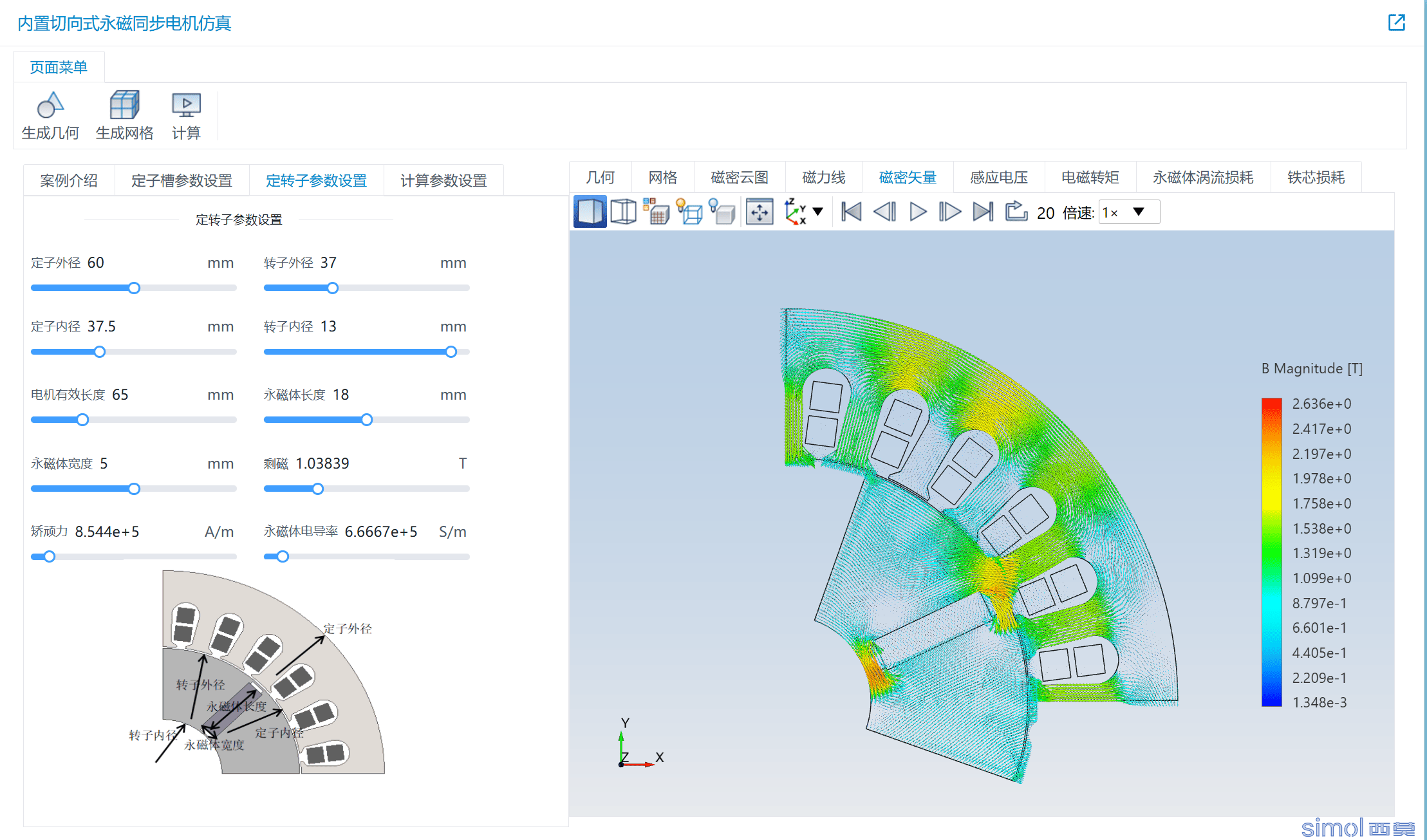
Task: Adjust the 永磁体电导率 slider handle
Action: pyautogui.click(x=282, y=556)
